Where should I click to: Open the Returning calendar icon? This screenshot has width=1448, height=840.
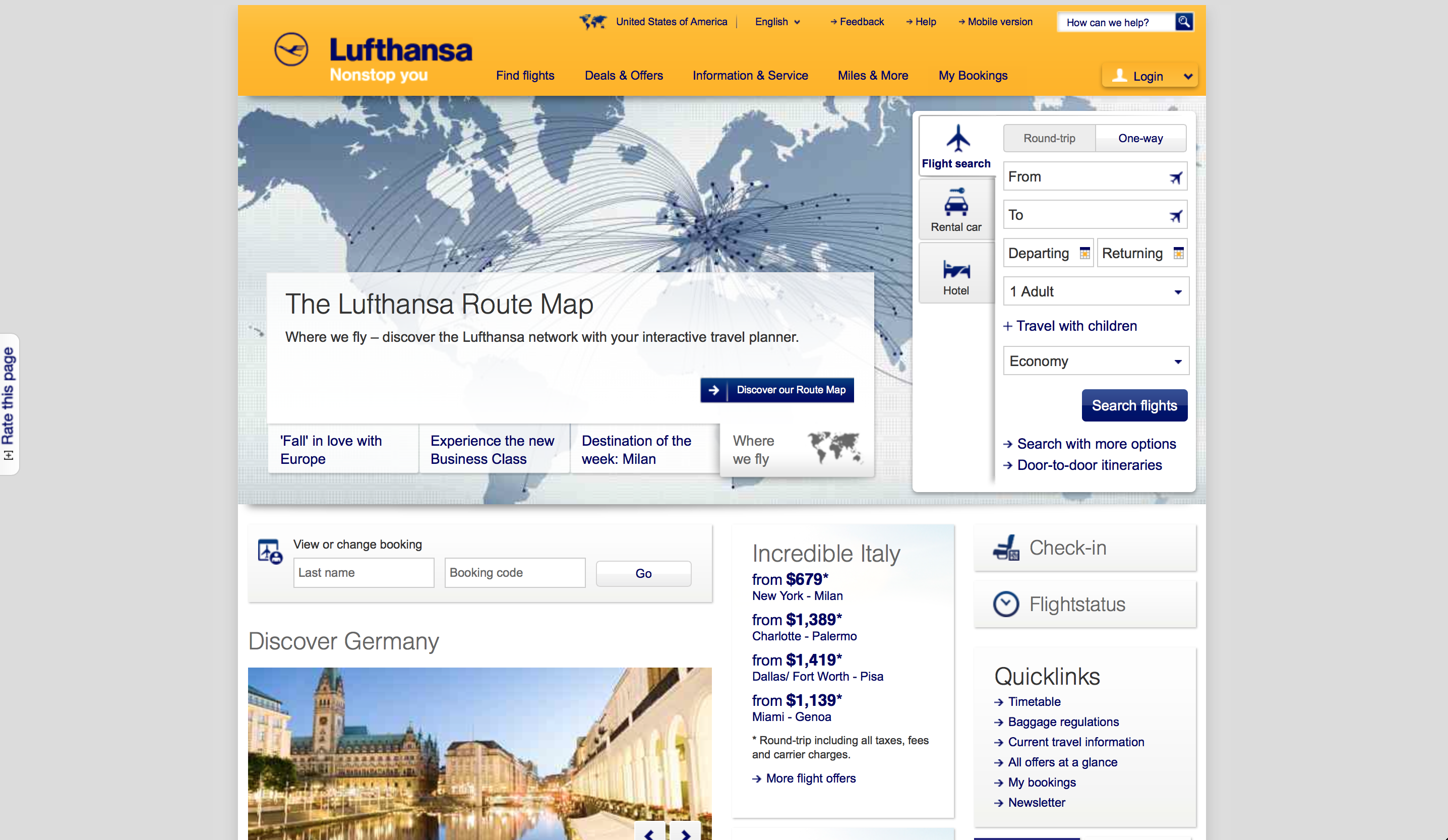(x=1178, y=254)
